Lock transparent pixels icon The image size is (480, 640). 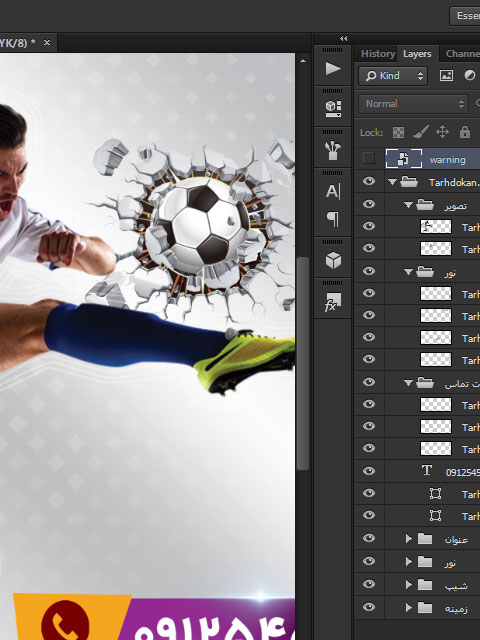point(398,132)
